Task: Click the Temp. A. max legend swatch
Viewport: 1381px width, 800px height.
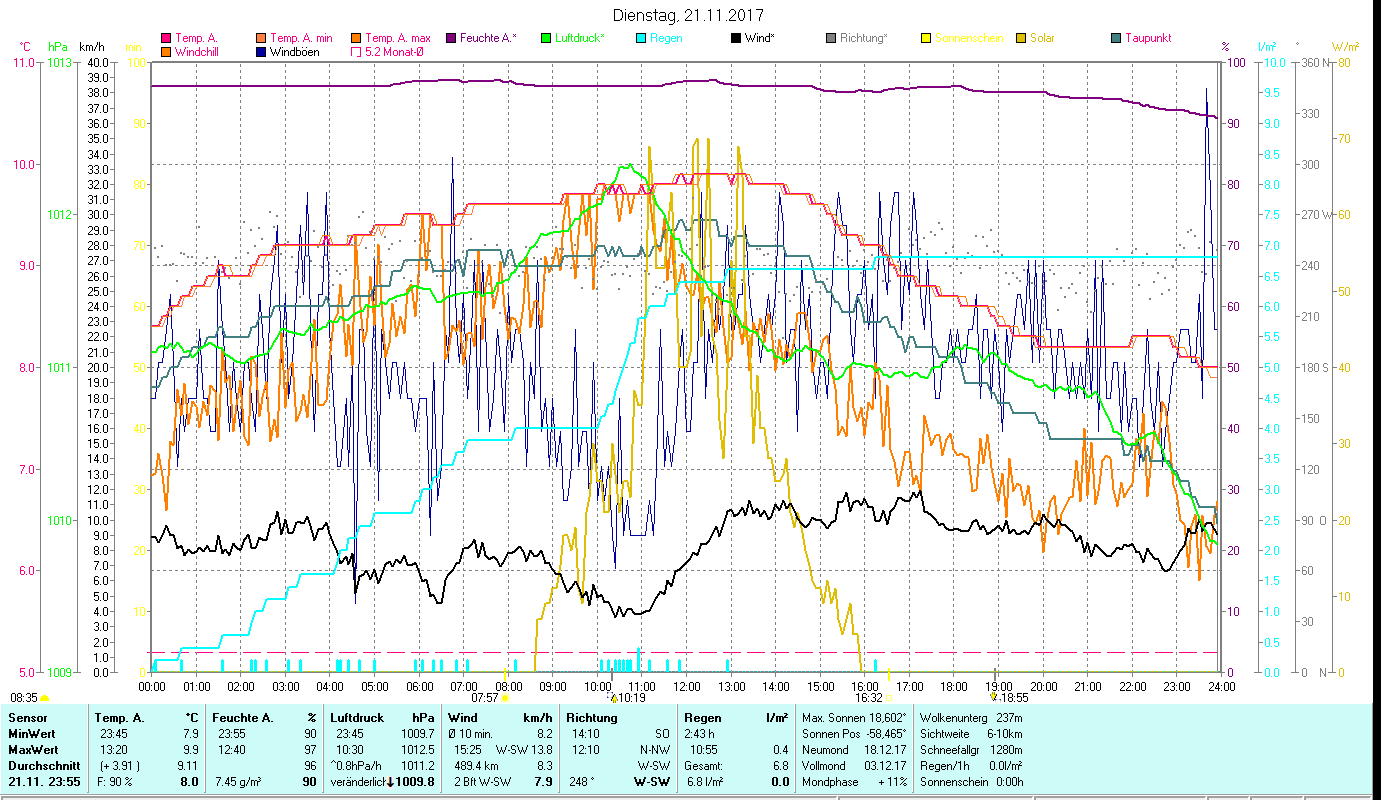Action: point(357,38)
